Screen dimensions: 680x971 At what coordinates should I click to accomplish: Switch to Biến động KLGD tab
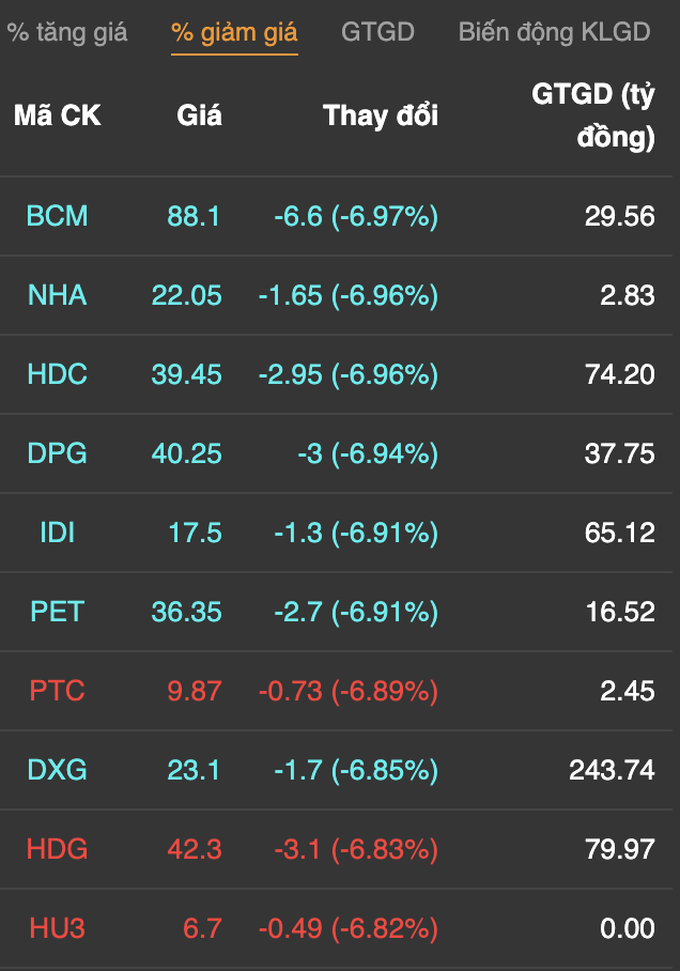click(x=554, y=32)
